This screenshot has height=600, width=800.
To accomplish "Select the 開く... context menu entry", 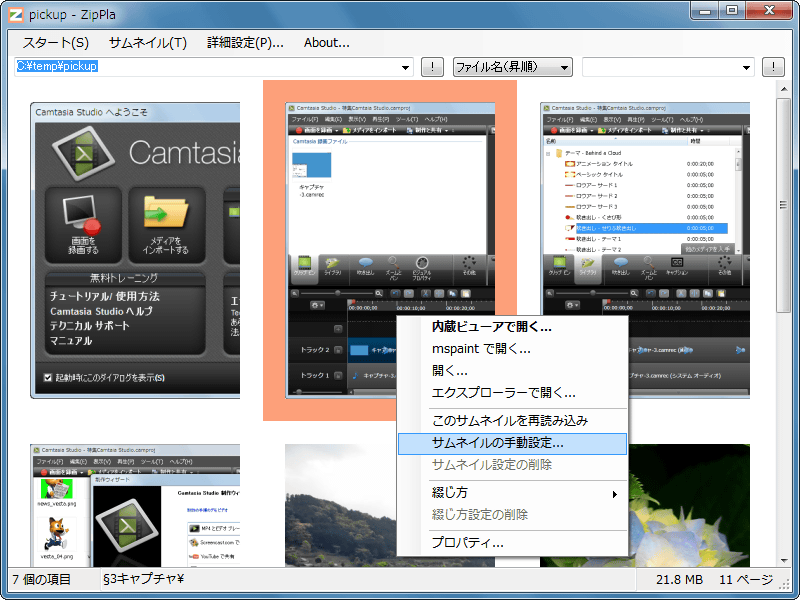I will pos(512,371).
